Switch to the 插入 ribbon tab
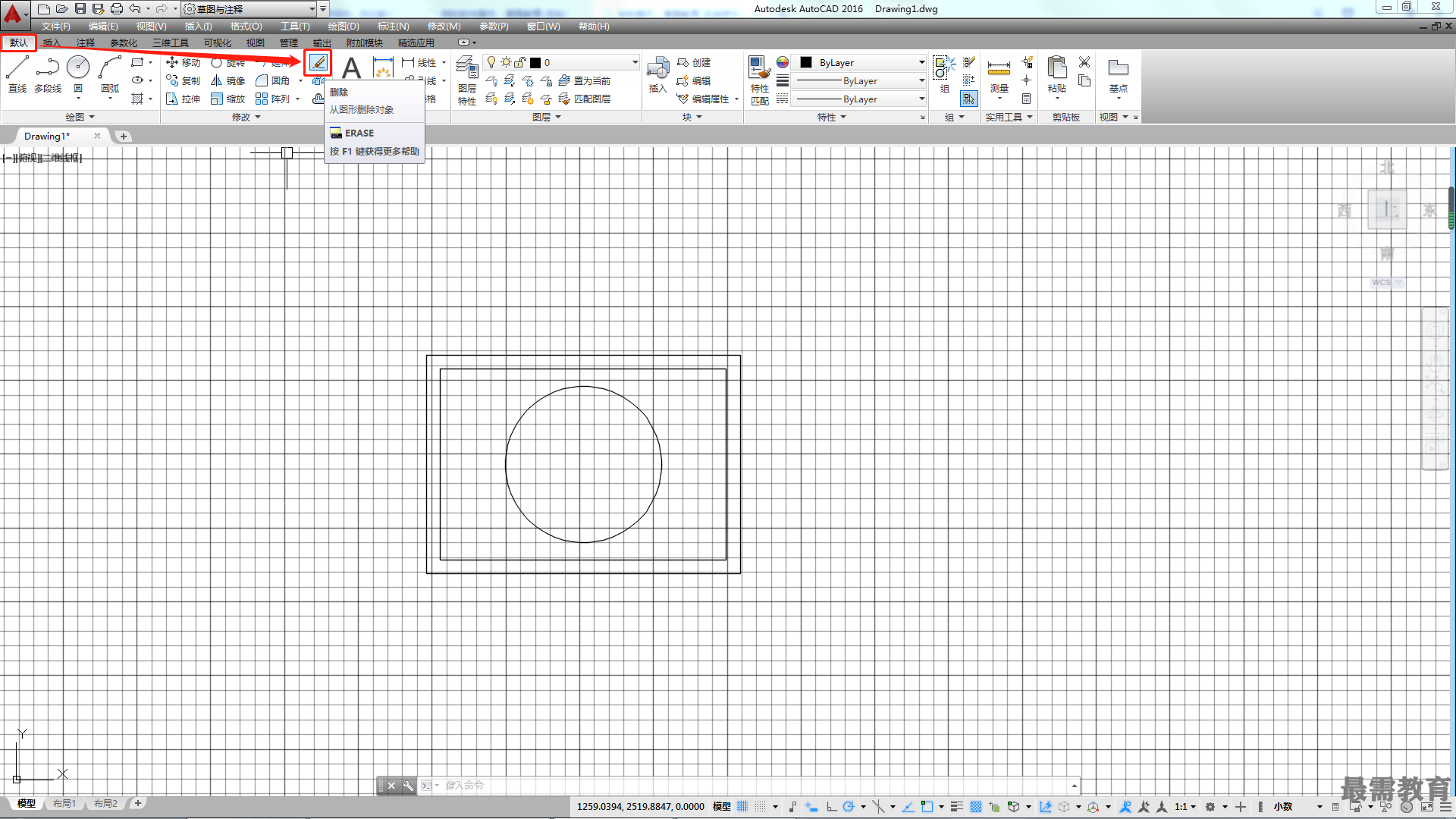 [x=52, y=42]
